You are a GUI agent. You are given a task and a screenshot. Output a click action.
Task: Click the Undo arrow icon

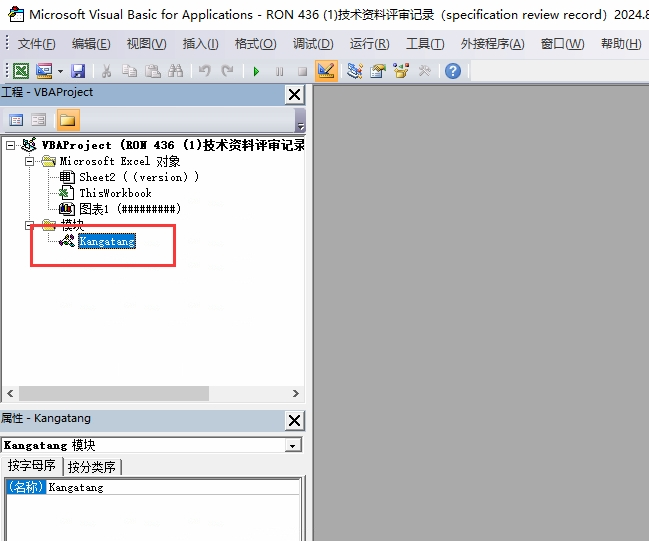(x=204, y=71)
